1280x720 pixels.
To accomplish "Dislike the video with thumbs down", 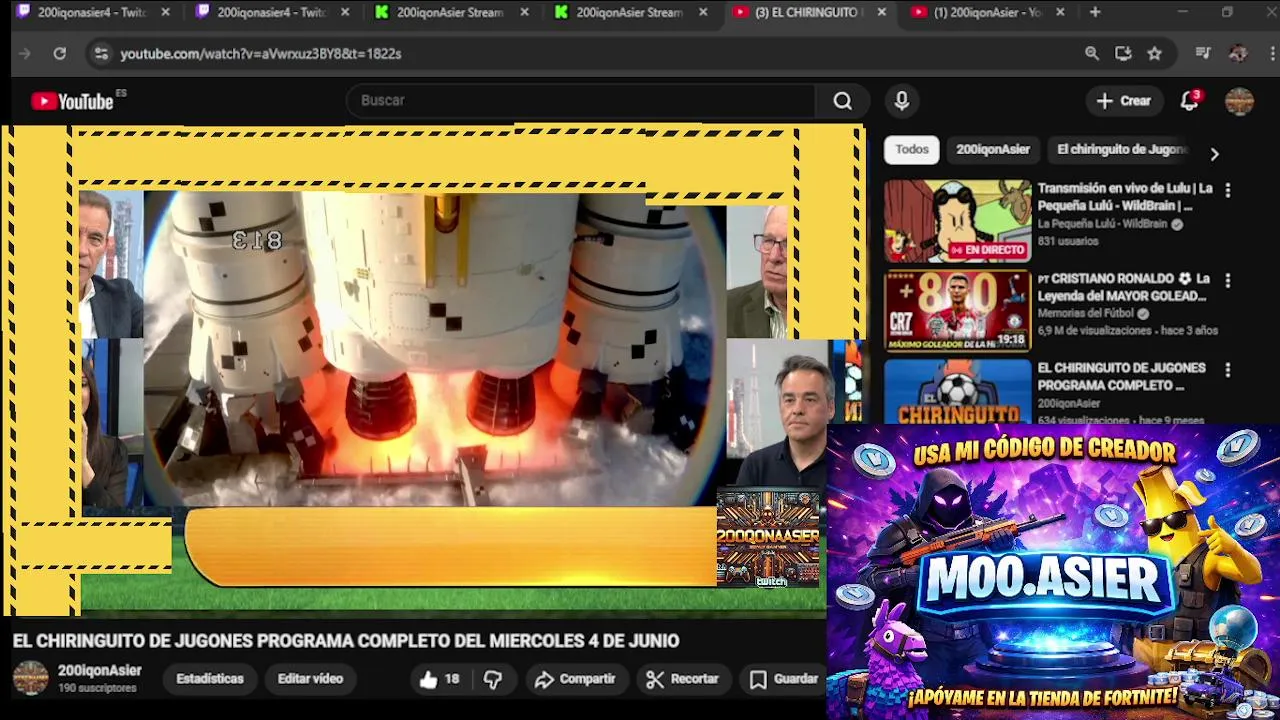I will tap(493, 679).
